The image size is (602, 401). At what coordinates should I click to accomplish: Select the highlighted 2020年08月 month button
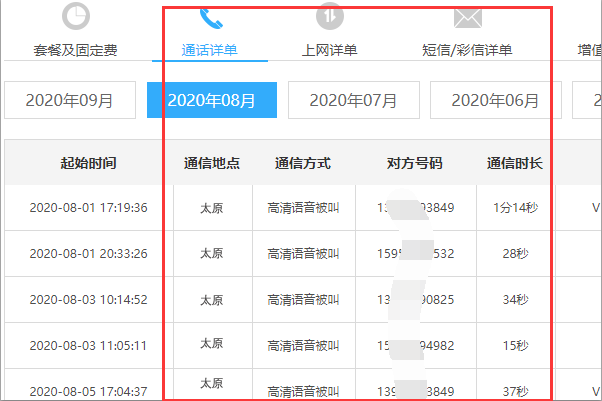pos(211,100)
